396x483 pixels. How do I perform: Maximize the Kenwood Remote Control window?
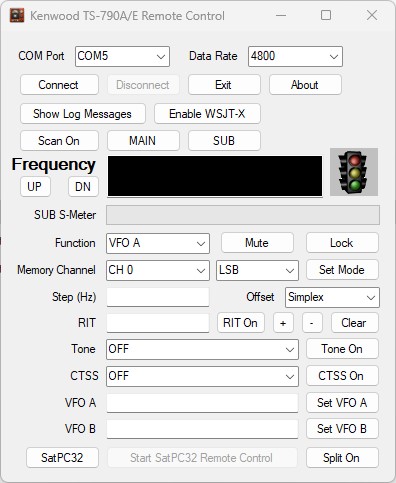coord(326,15)
